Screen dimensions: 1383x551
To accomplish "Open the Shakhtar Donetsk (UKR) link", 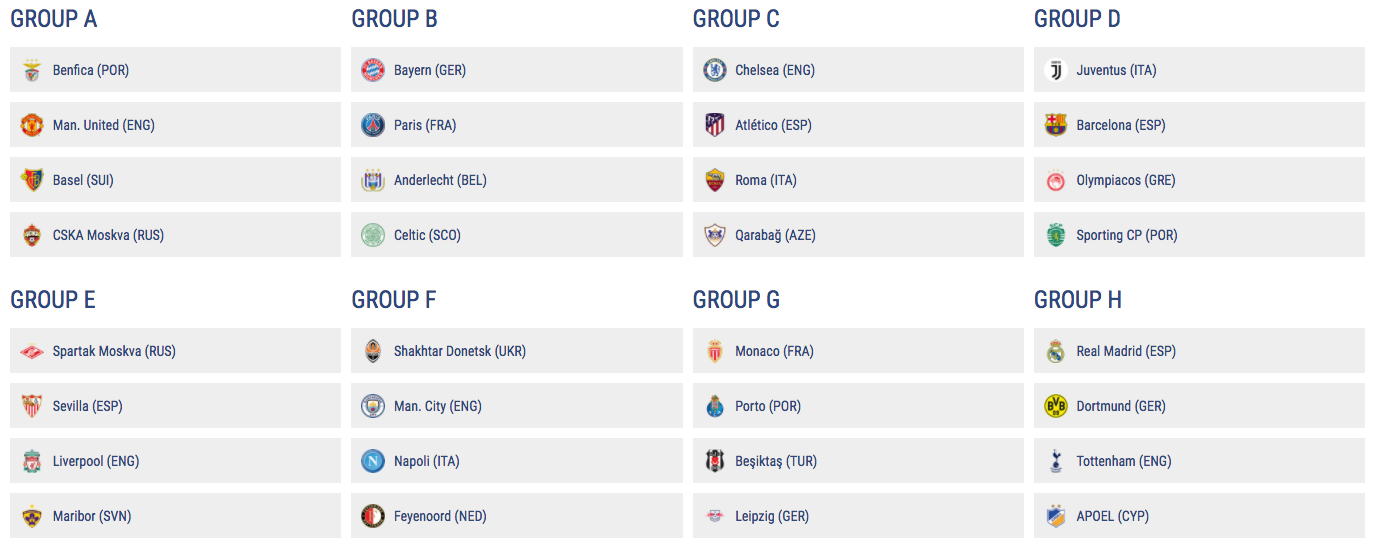I will tap(459, 351).
